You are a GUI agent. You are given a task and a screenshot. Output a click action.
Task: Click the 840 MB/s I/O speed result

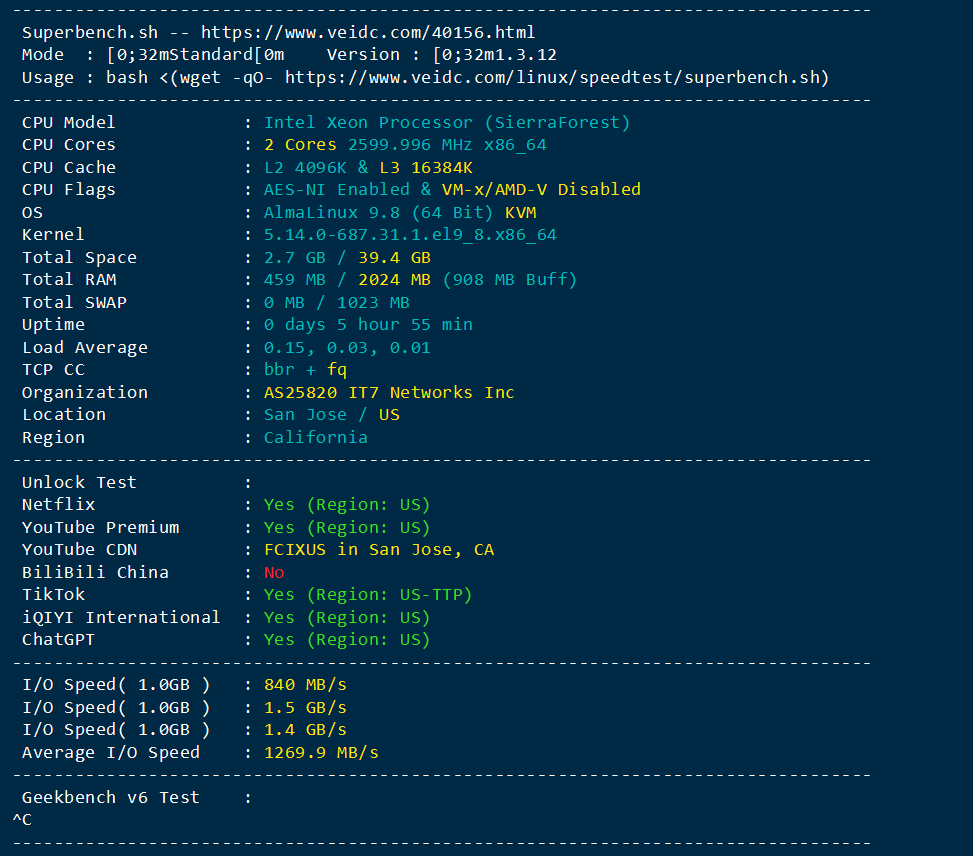[x=305, y=685]
